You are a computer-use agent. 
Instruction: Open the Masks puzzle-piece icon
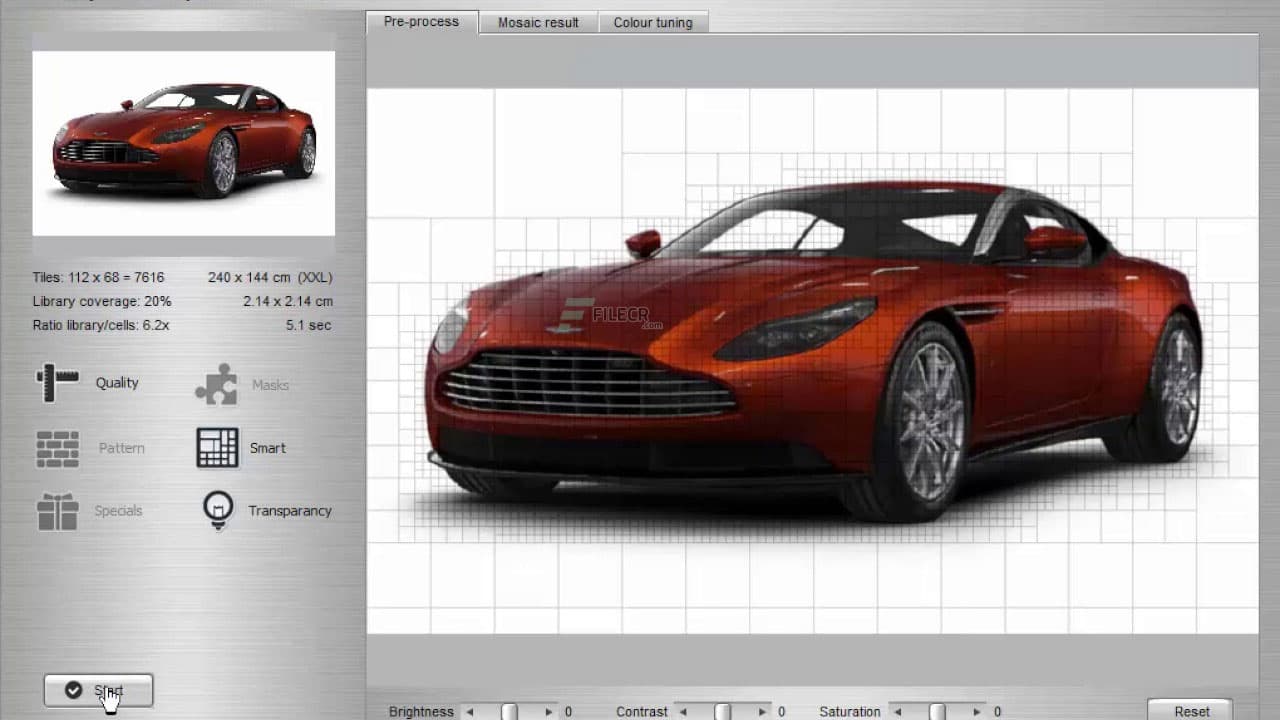(x=216, y=384)
